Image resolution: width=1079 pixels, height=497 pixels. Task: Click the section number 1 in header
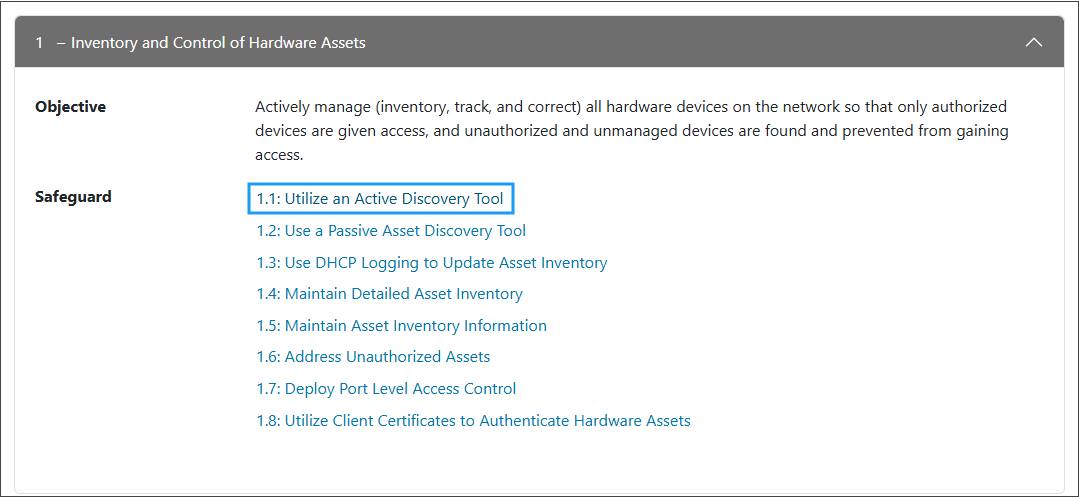[x=39, y=43]
